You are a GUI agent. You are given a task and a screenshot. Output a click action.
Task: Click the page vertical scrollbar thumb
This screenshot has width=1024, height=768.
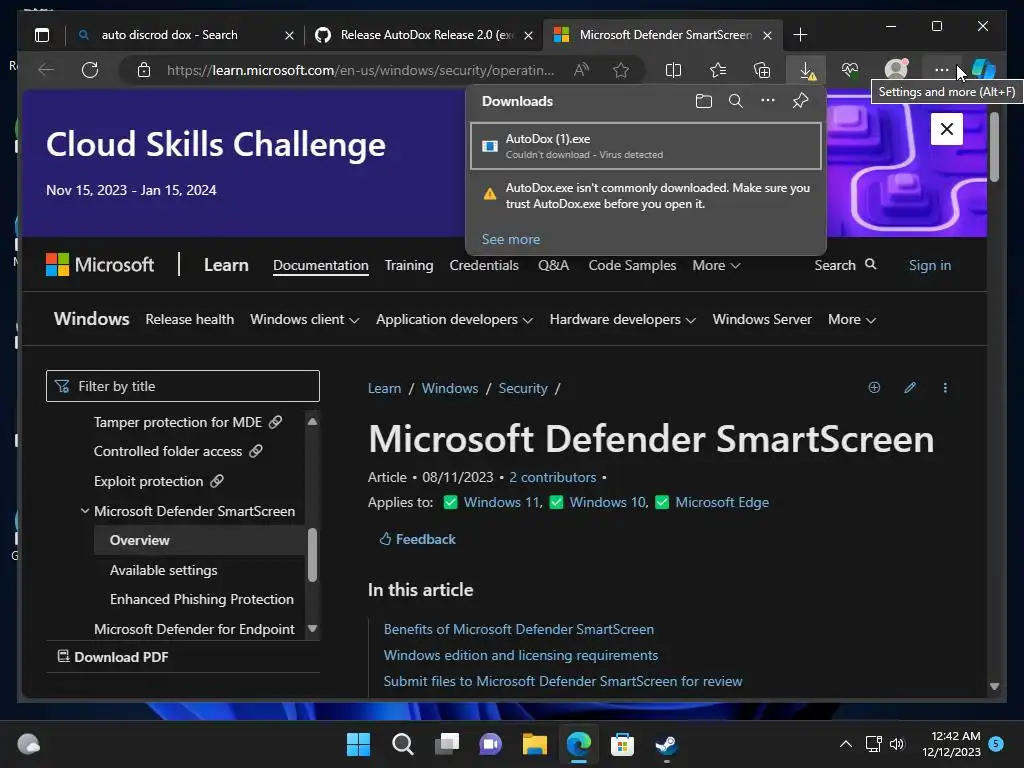(x=994, y=147)
